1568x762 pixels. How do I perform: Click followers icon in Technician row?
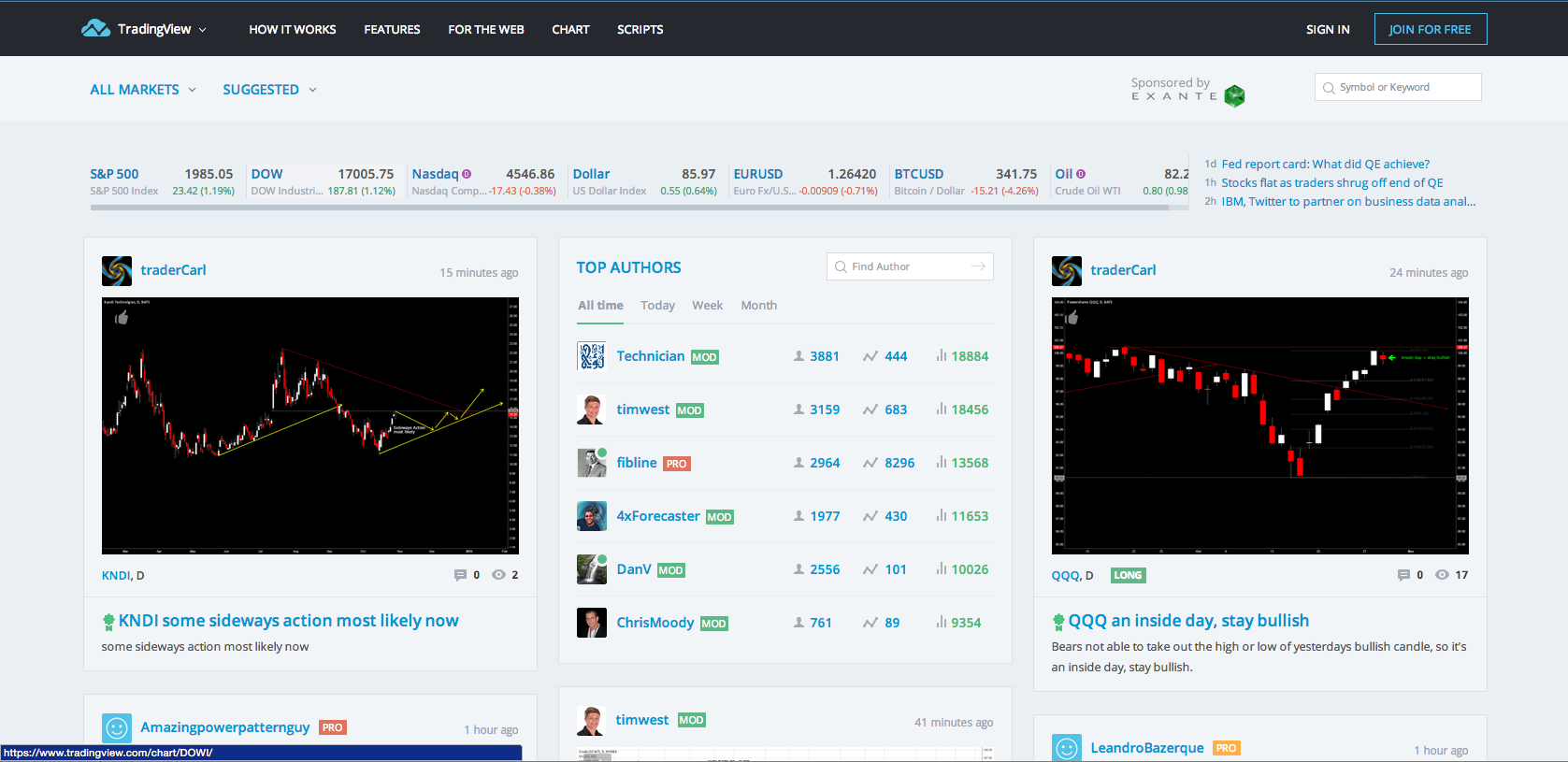(x=798, y=356)
